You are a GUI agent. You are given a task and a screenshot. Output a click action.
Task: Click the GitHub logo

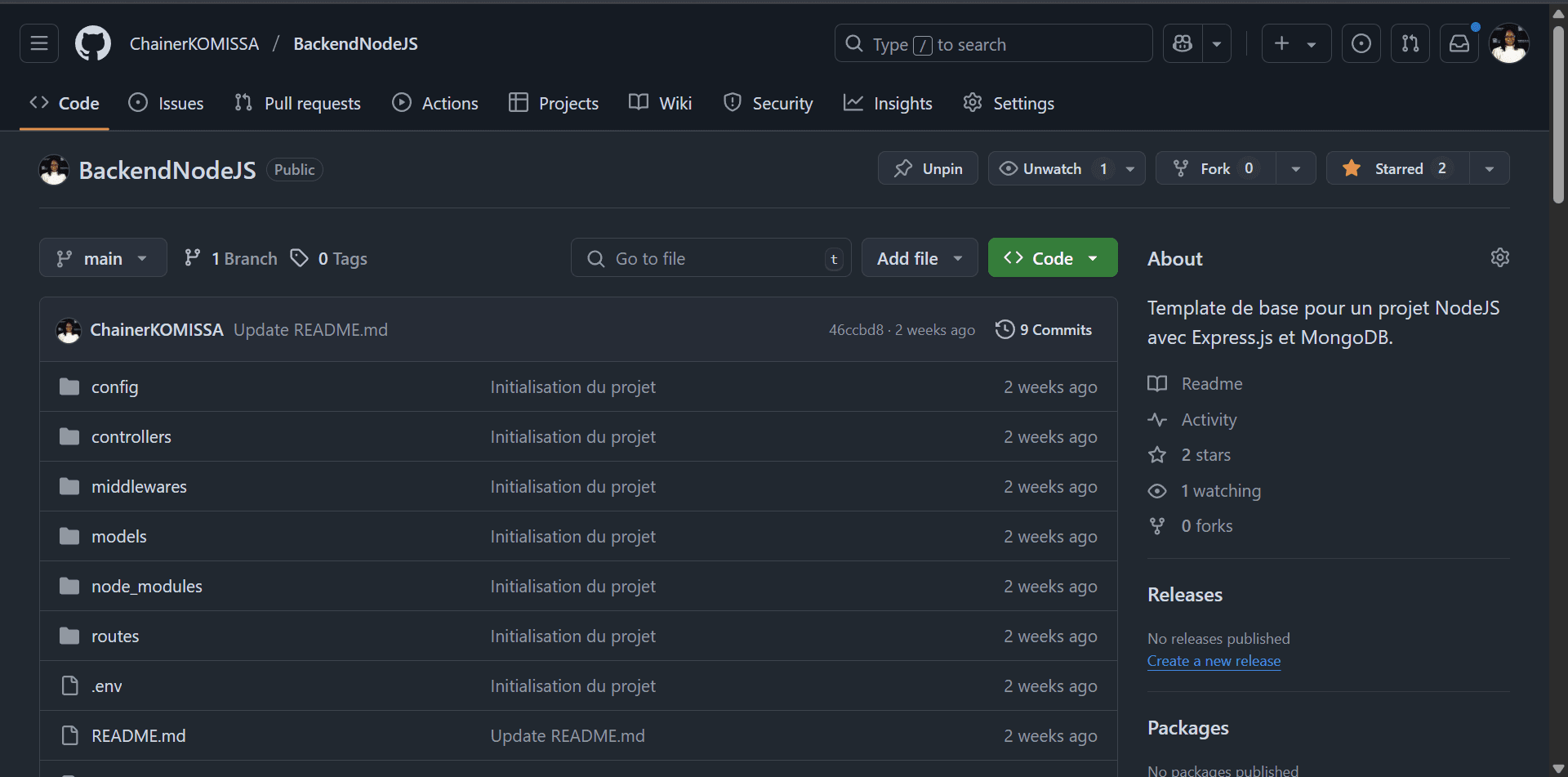(92, 43)
